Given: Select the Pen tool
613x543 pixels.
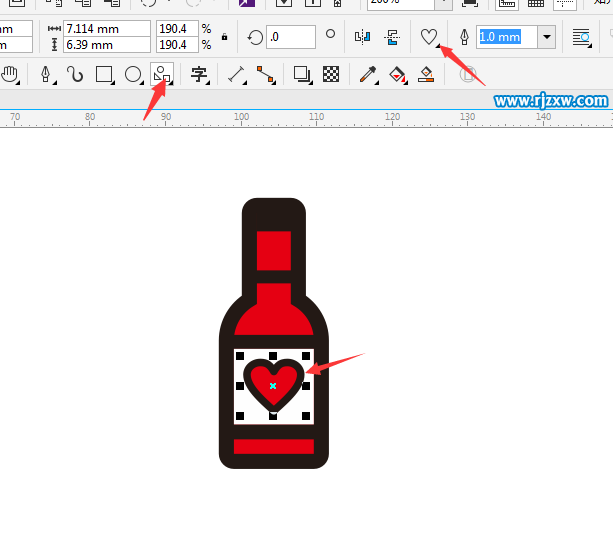Looking at the screenshot, I should (x=45, y=74).
